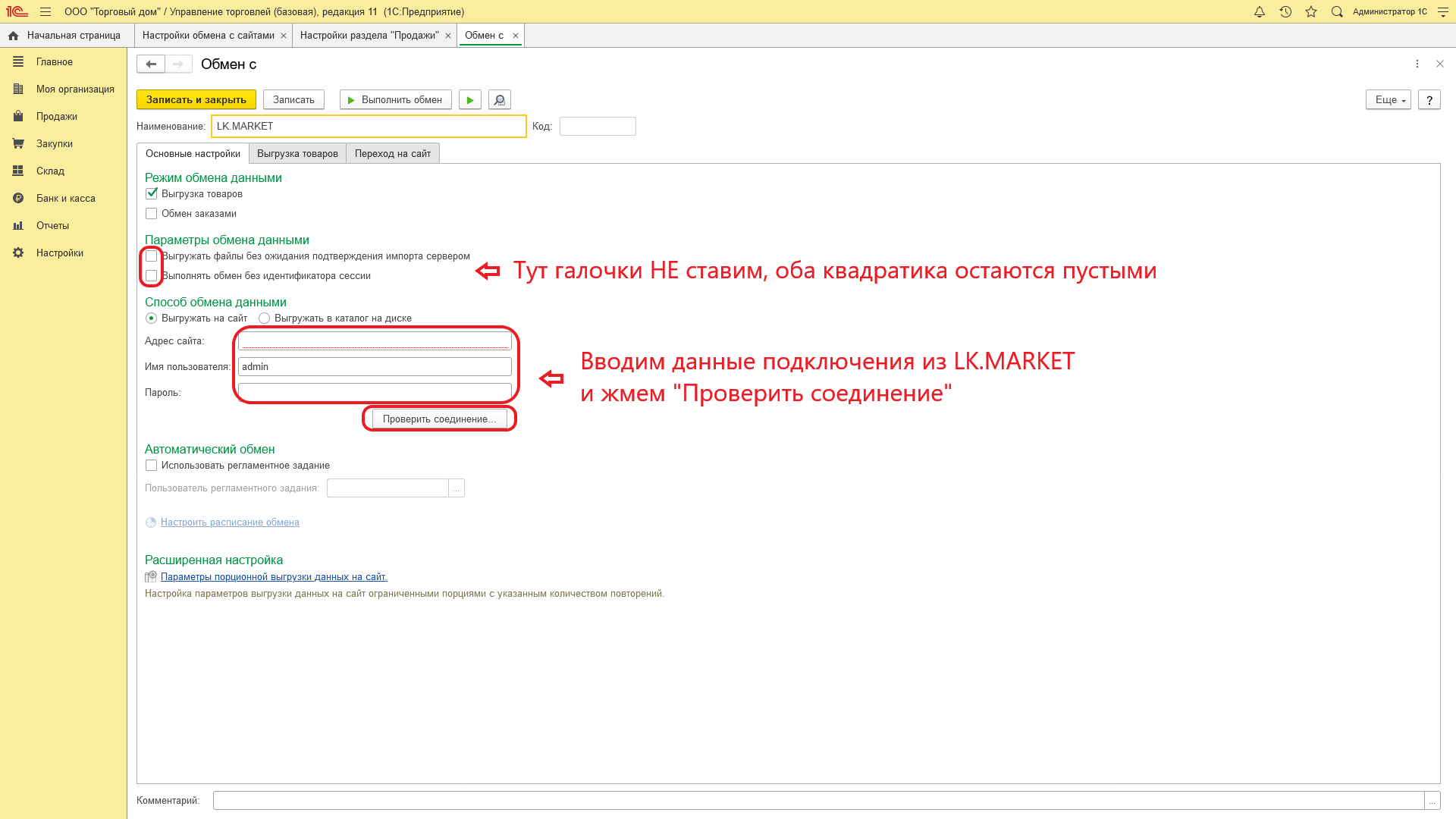Click the magnifier view-log icon button

point(500,99)
